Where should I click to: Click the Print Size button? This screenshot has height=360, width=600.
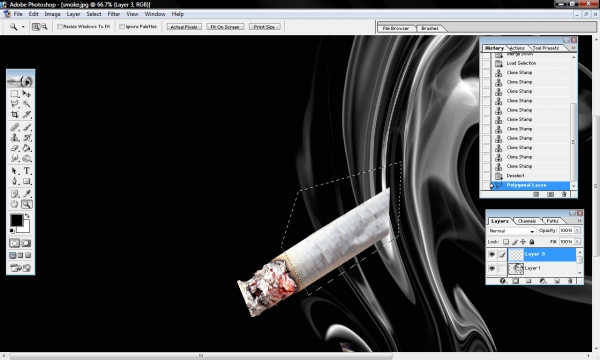tap(264, 27)
